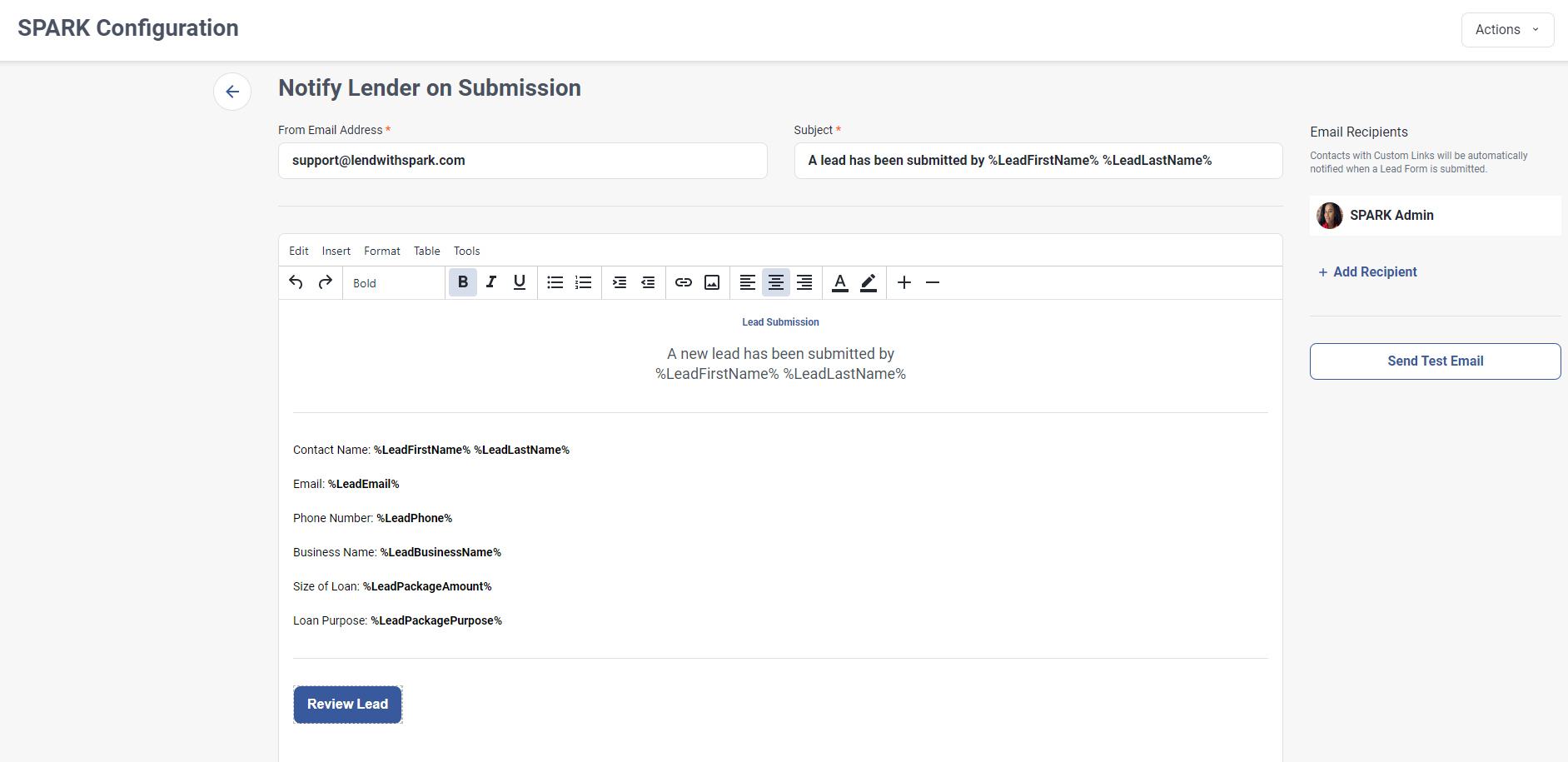1568x762 pixels.
Task: Click the %LeadPackagePurpose% placeholder
Action: coord(436,620)
